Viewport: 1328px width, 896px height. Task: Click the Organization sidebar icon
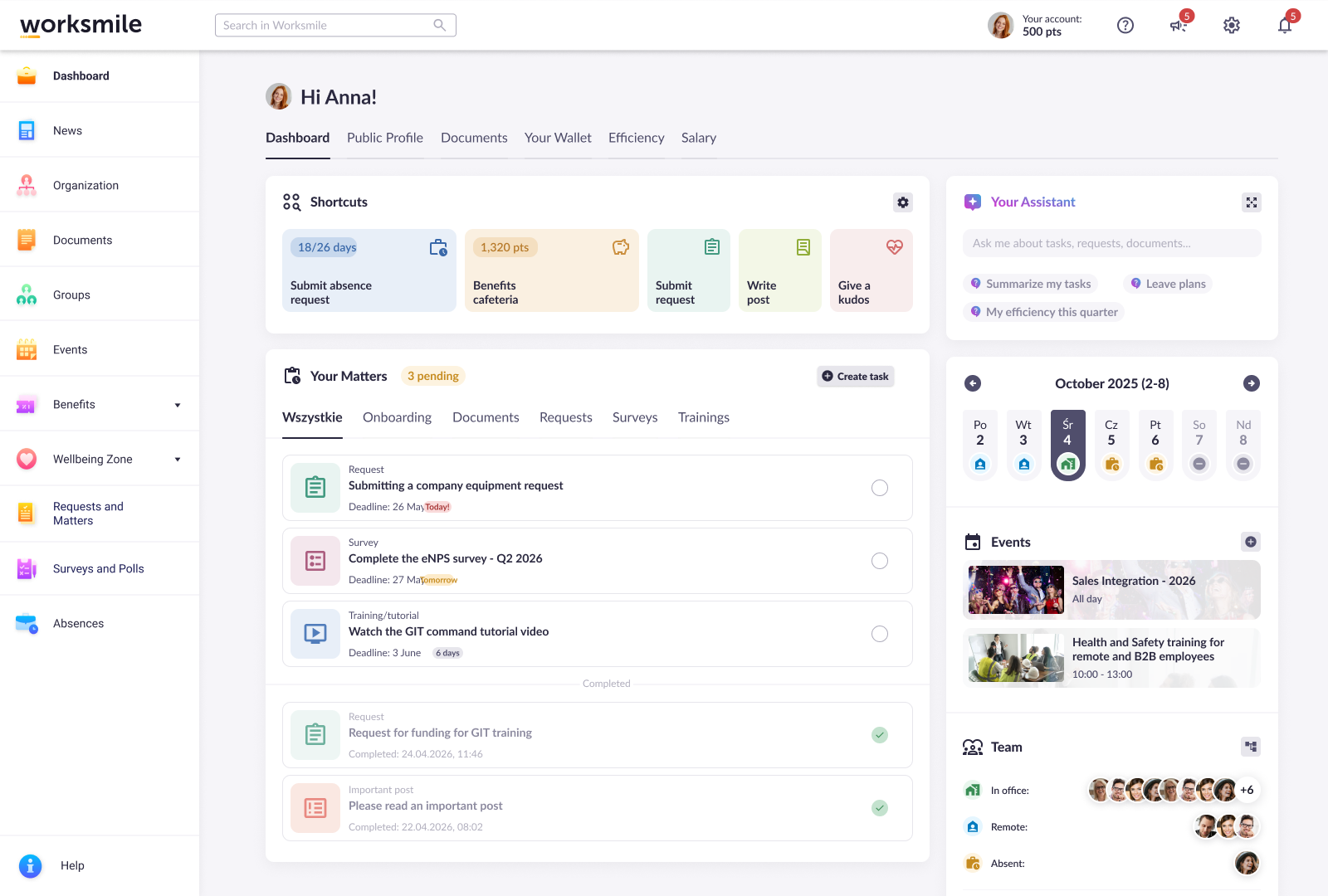(27, 185)
